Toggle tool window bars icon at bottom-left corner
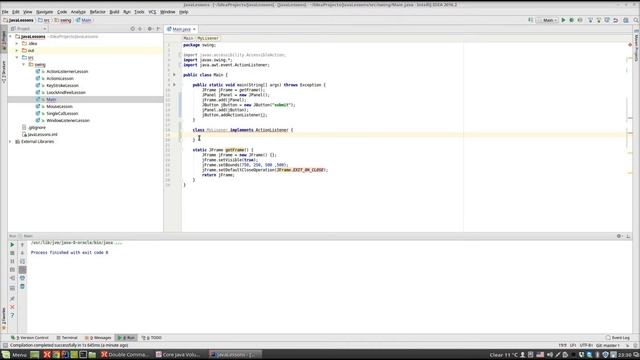640x360 pixels. tap(4, 345)
